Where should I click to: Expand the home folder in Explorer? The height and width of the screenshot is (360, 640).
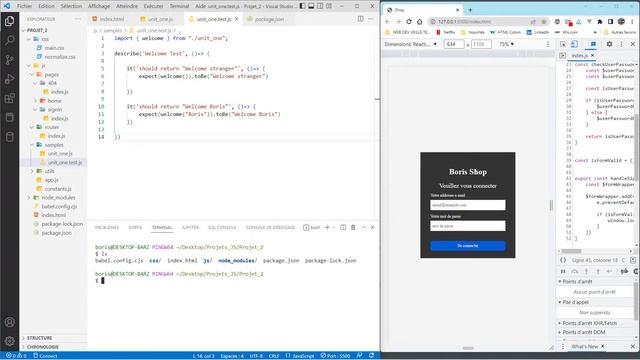54,101
